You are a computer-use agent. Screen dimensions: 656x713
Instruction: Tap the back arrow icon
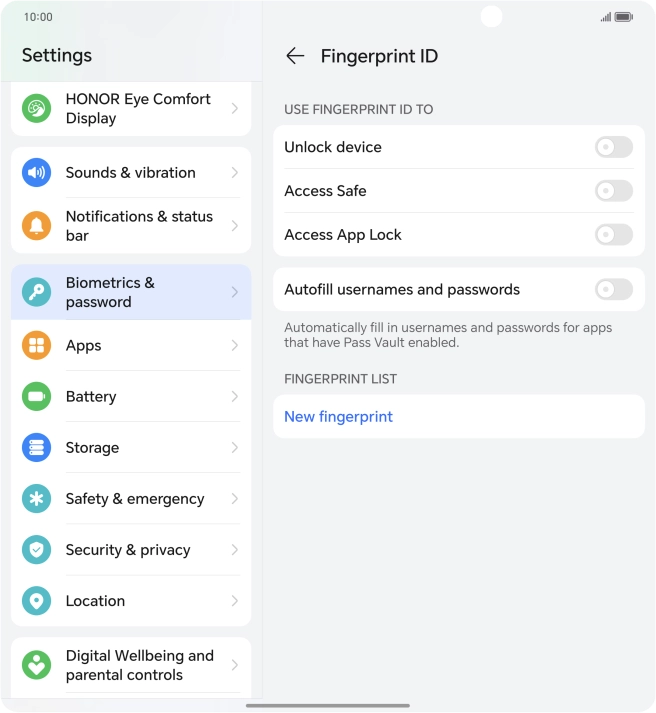coord(294,56)
